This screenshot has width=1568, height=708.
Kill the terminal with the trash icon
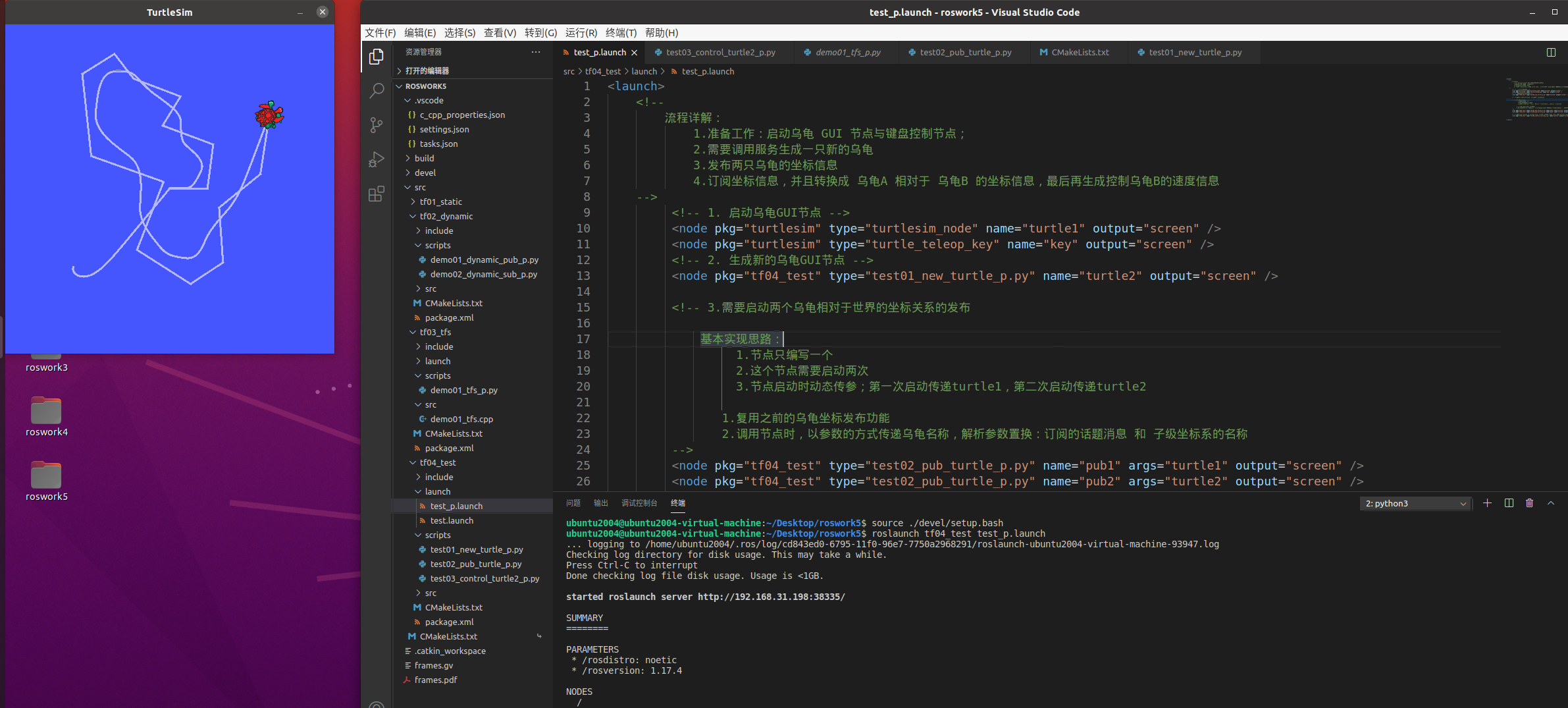point(1529,503)
